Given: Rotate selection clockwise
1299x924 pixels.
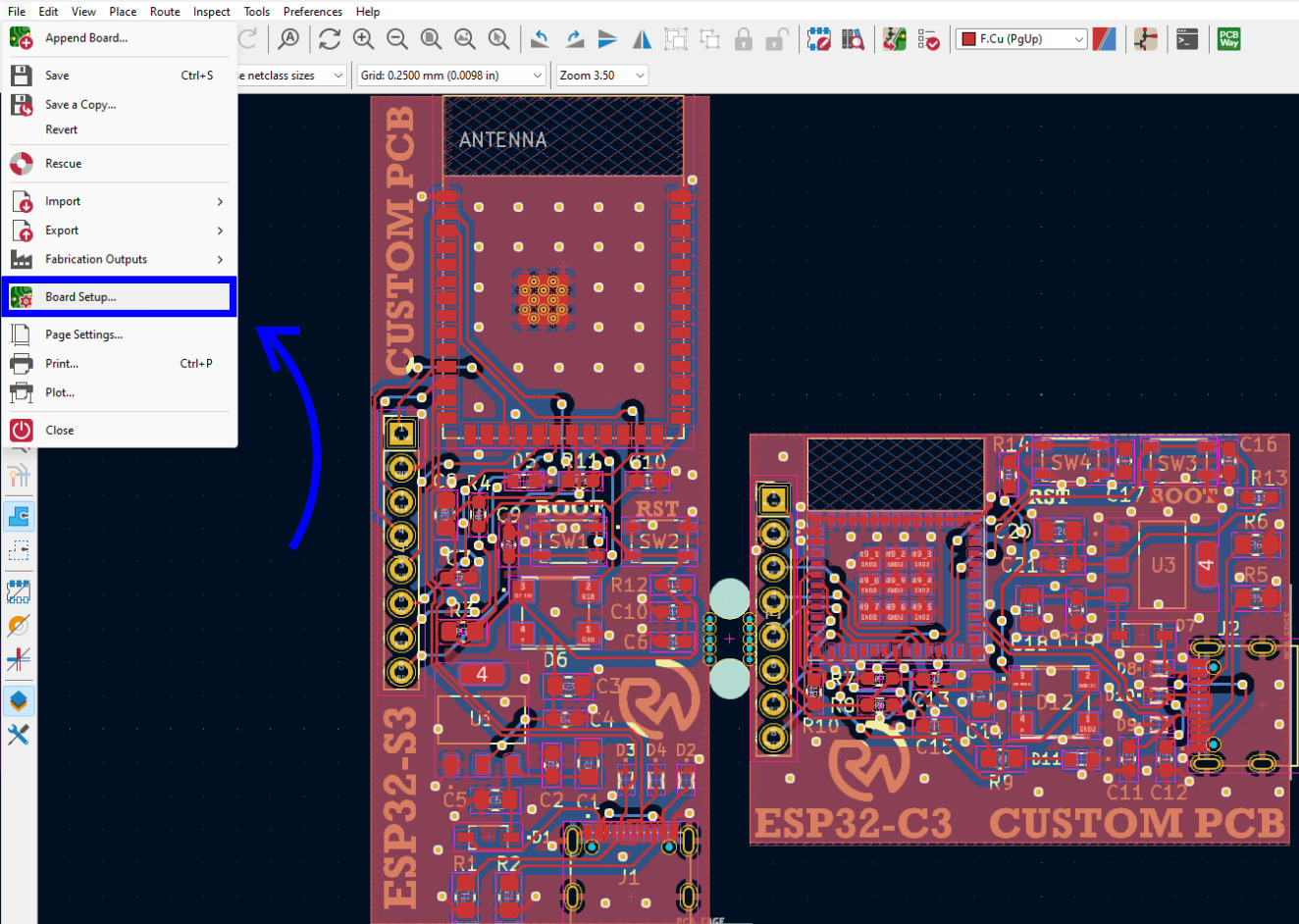Looking at the screenshot, I should (574, 39).
